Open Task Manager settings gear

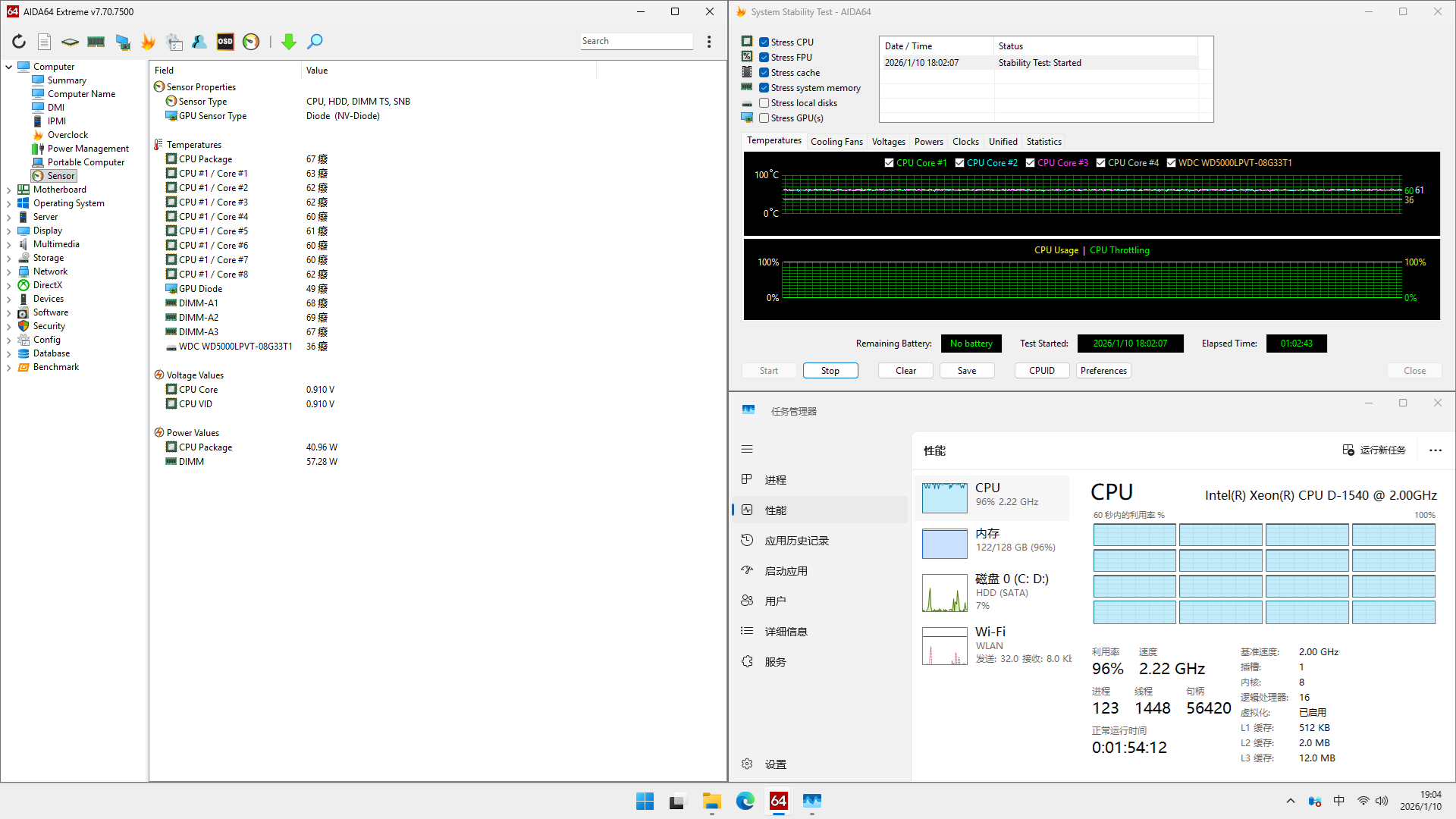[x=748, y=764]
